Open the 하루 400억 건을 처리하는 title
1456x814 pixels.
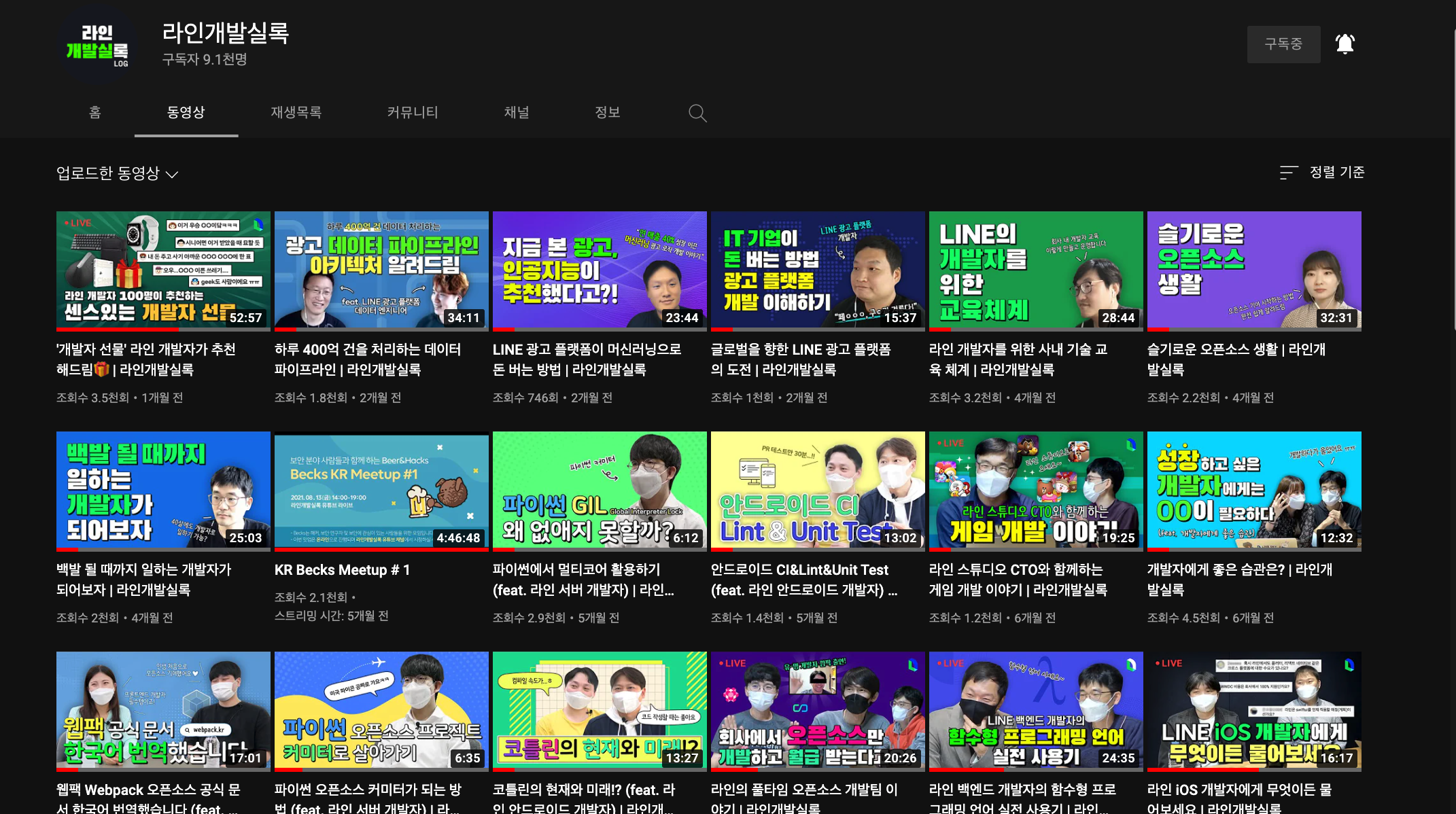[x=368, y=359]
